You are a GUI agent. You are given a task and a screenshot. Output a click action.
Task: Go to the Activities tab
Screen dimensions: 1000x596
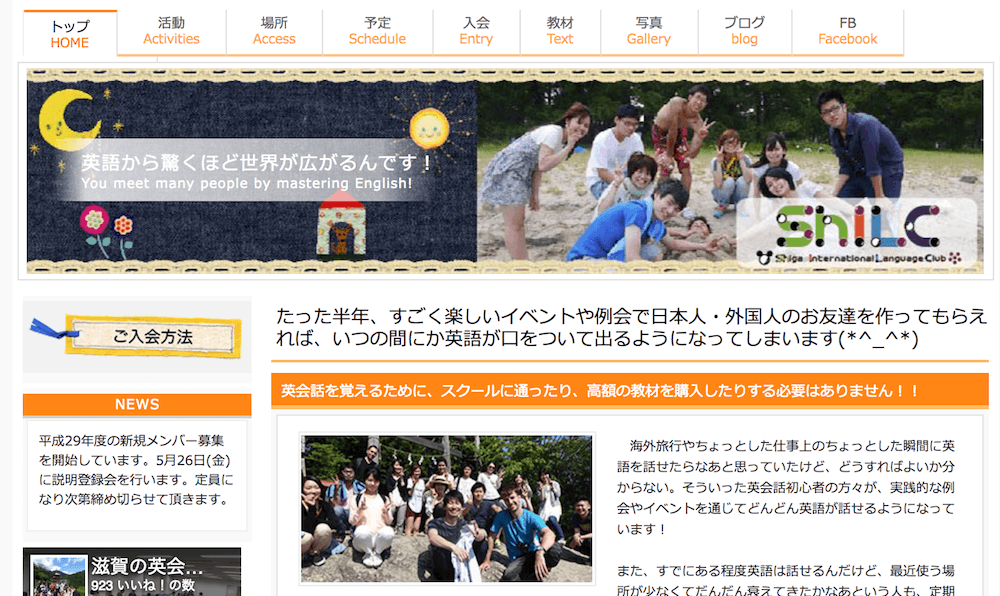(x=171, y=31)
